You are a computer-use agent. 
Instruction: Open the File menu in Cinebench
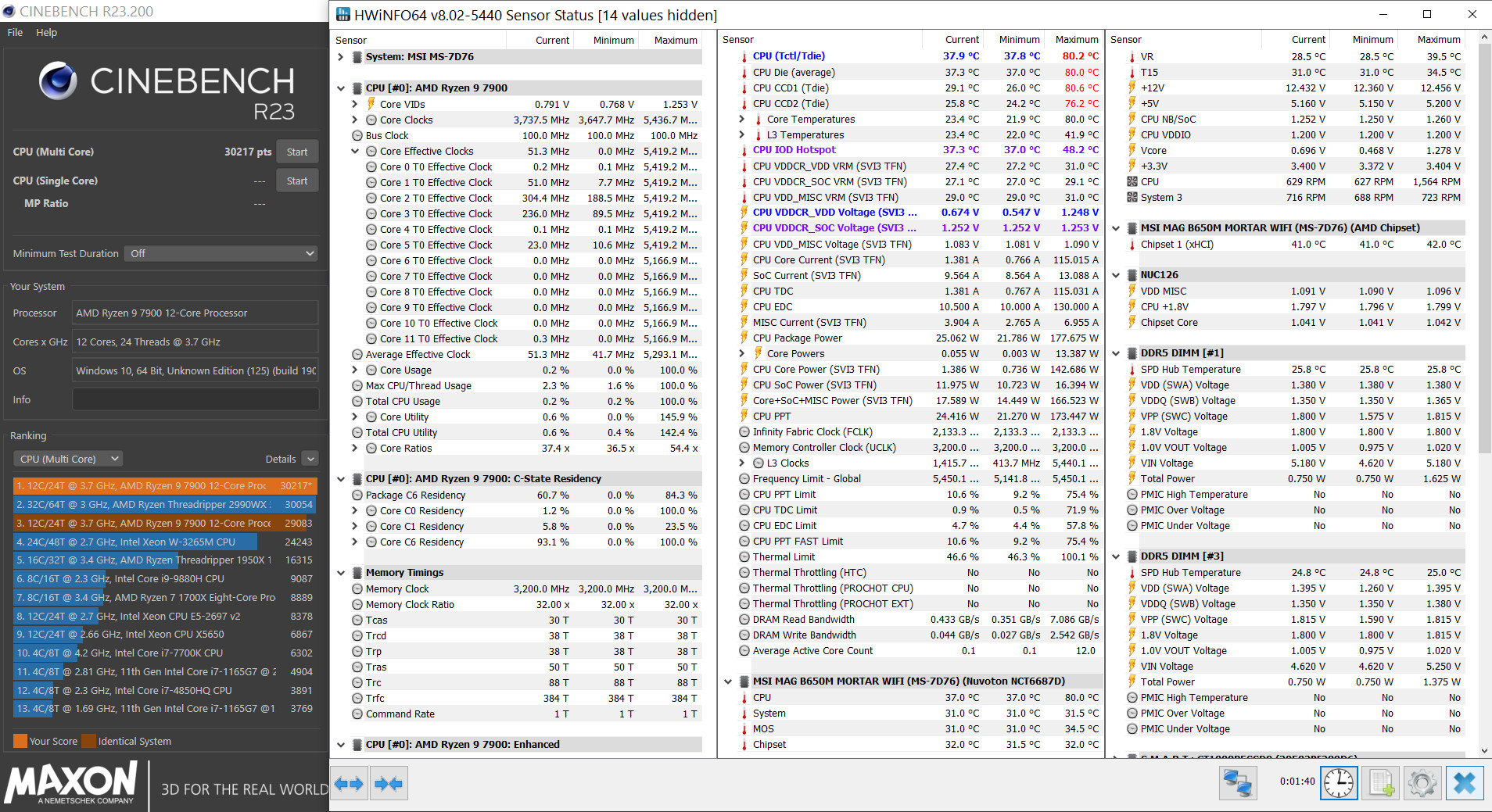tap(15, 33)
